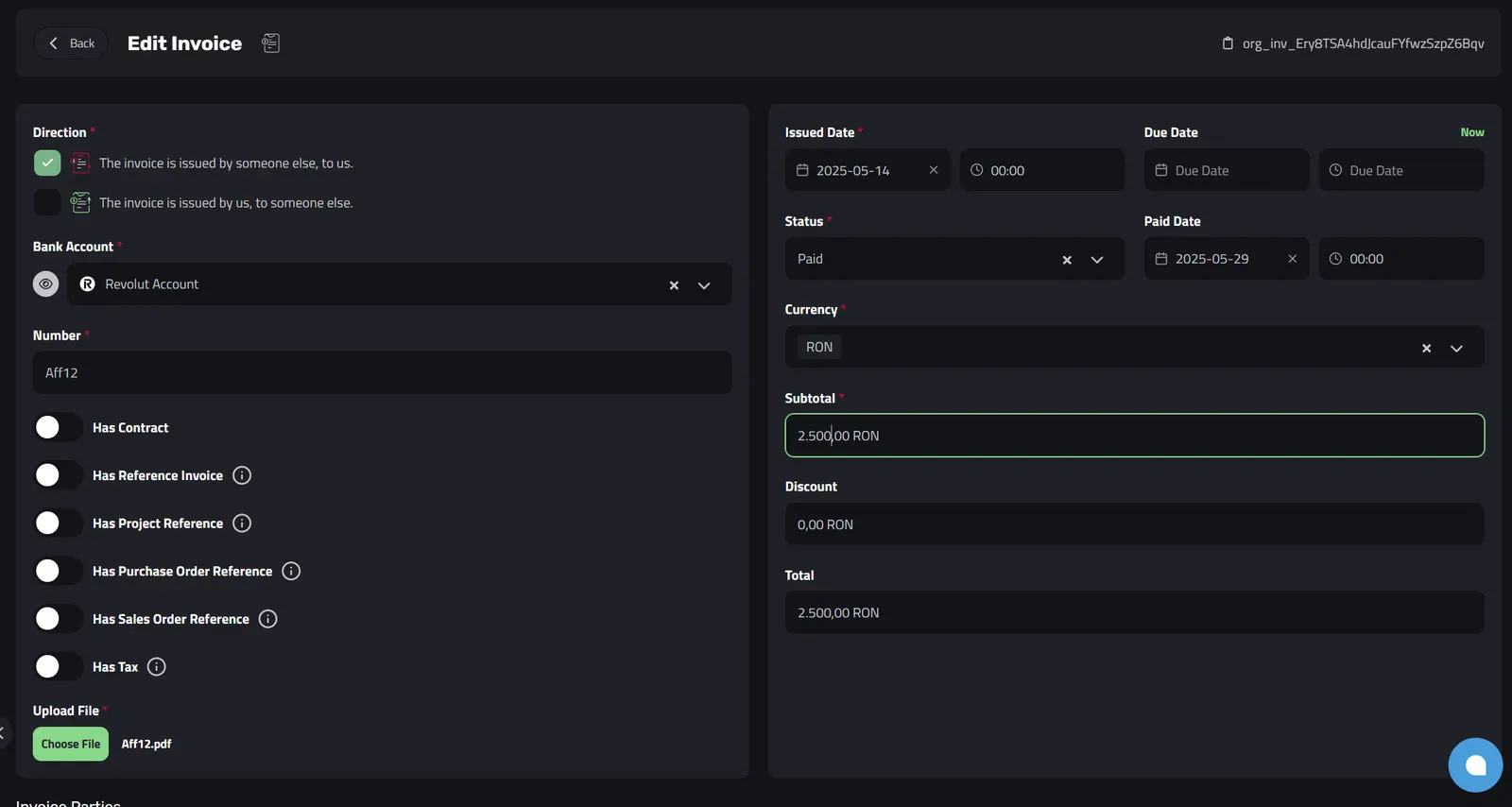Show info for Has Sales Order Reference

pyautogui.click(x=268, y=619)
